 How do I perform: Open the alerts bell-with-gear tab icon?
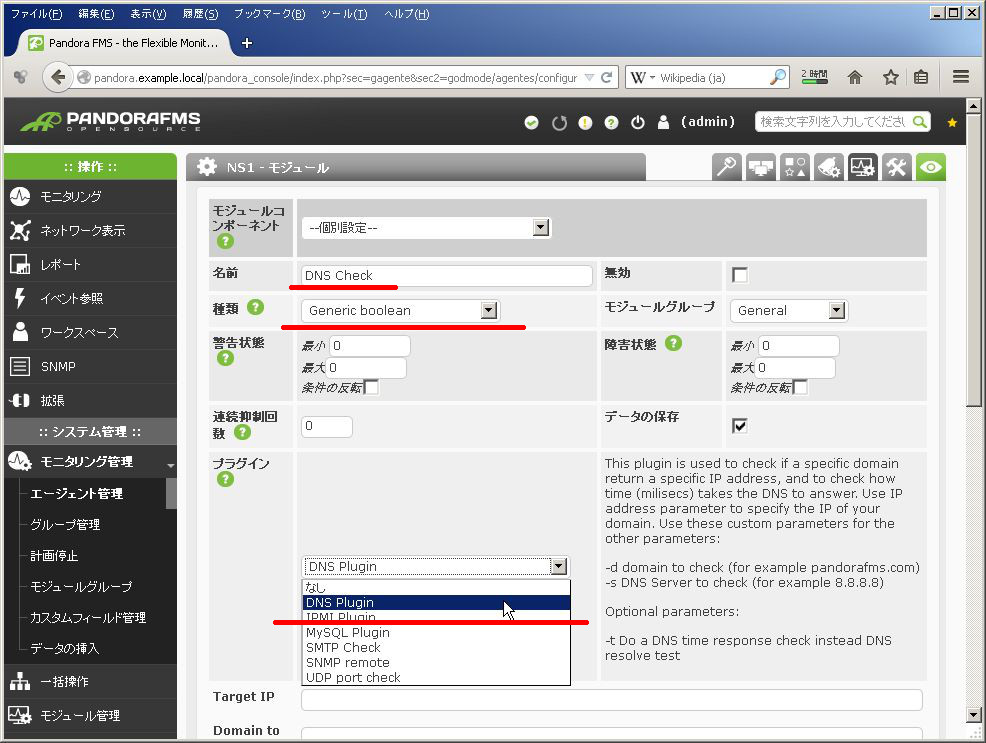tap(828, 168)
